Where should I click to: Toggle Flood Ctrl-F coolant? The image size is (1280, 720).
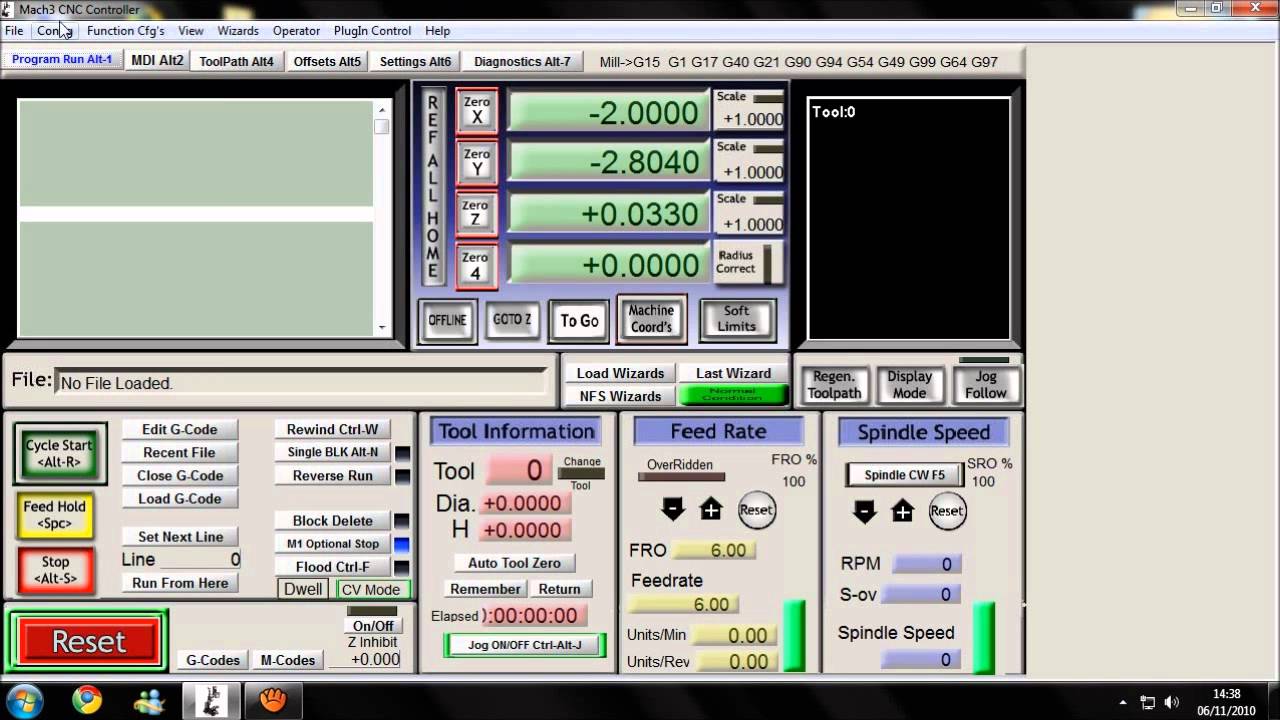coord(333,567)
